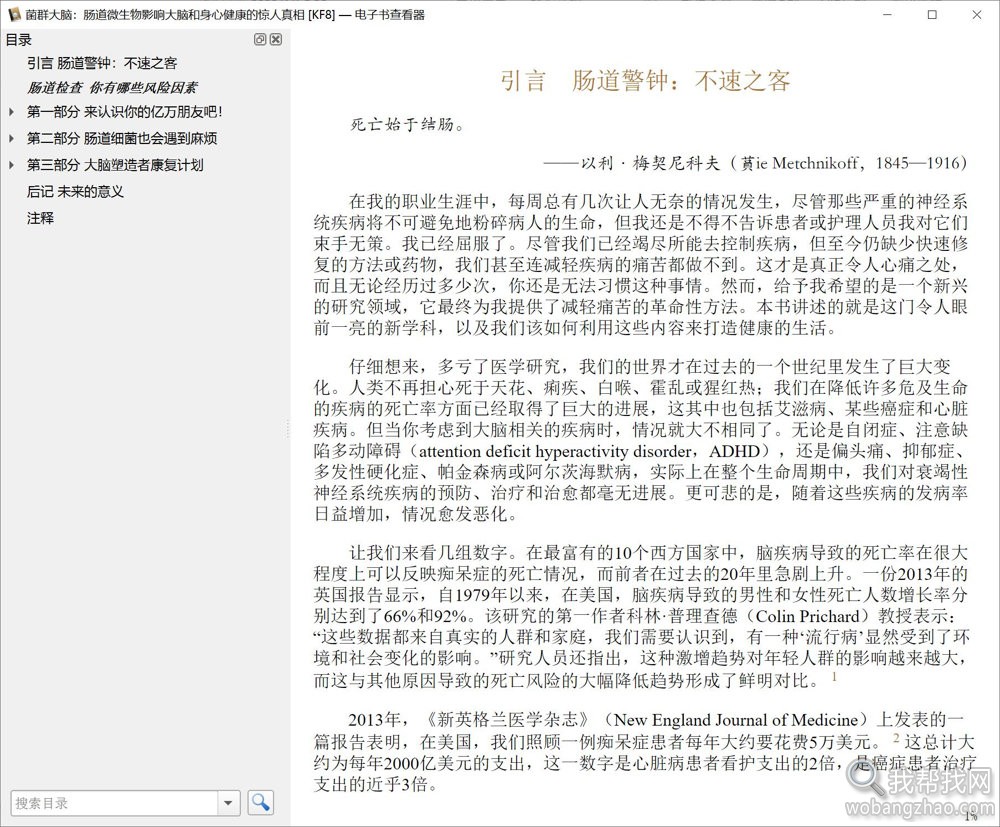The image size is (1000, 827).
Task: Follow footnote reference 1
Action: (x=834, y=677)
